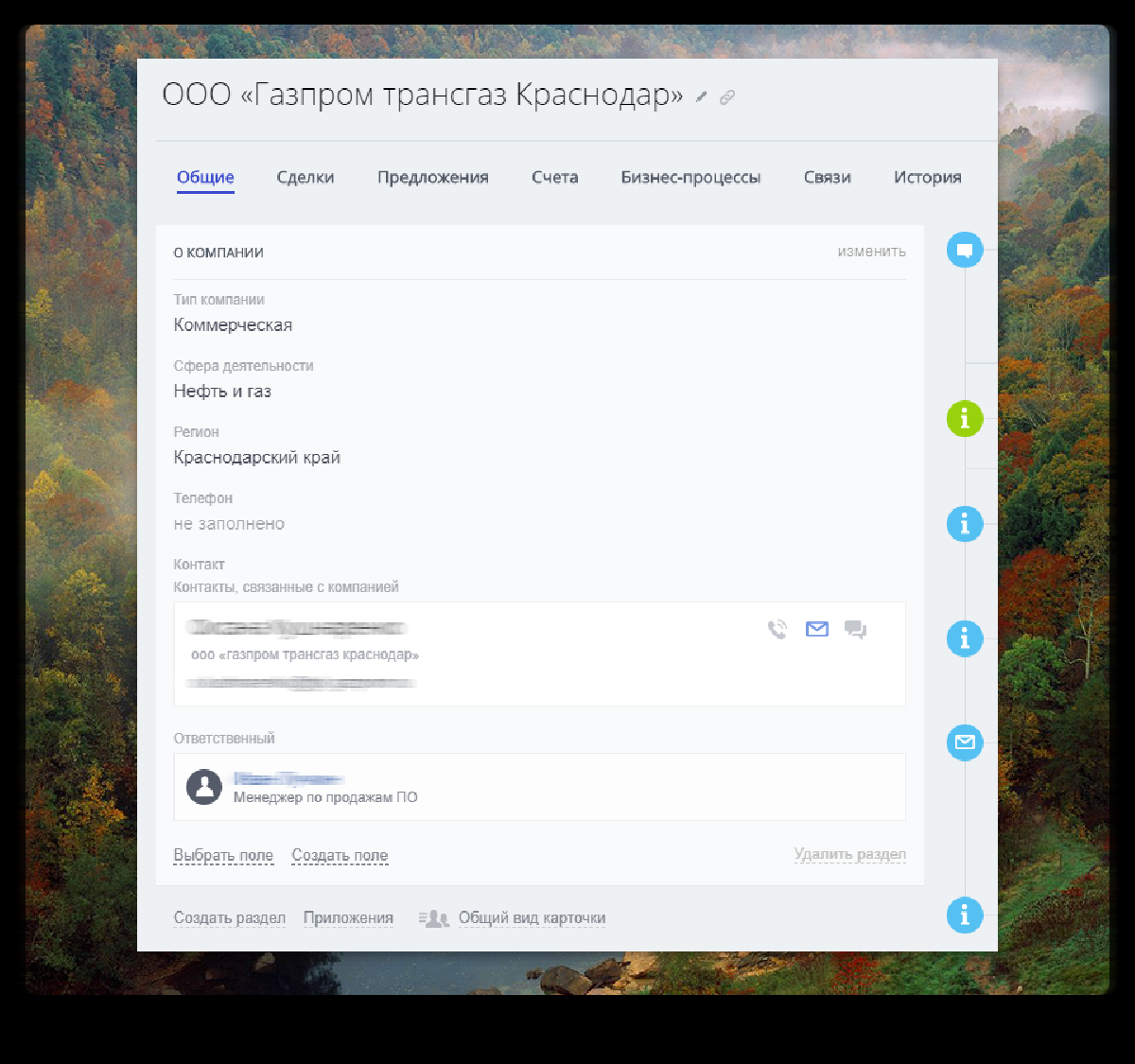Click the green info timeline marker
The height and width of the screenshot is (1064, 1135).
click(x=965, y=418)
